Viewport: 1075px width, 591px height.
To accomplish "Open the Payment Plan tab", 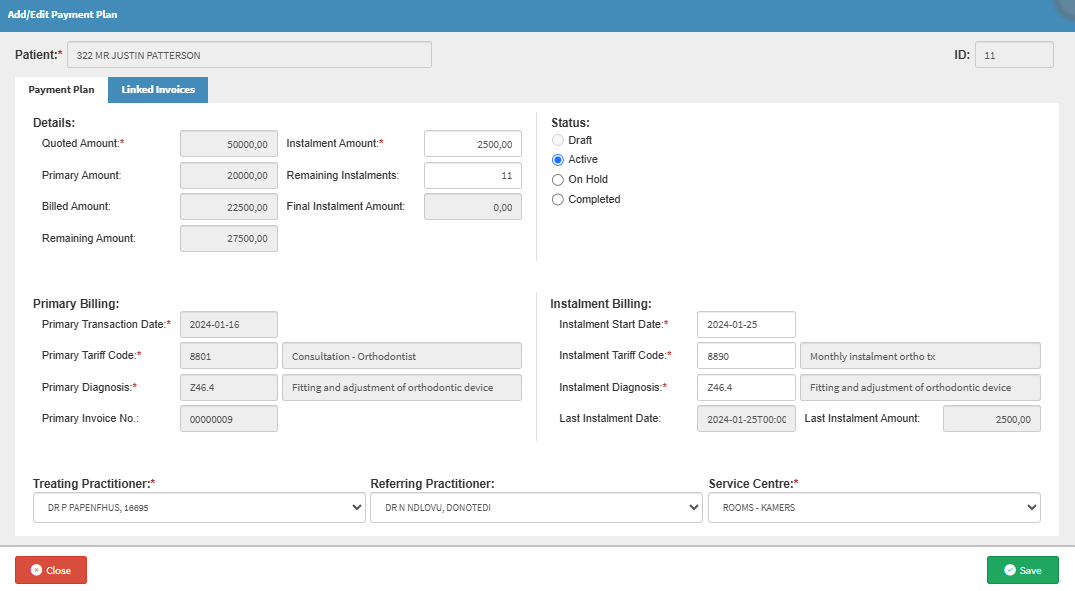I will (61, 90).
